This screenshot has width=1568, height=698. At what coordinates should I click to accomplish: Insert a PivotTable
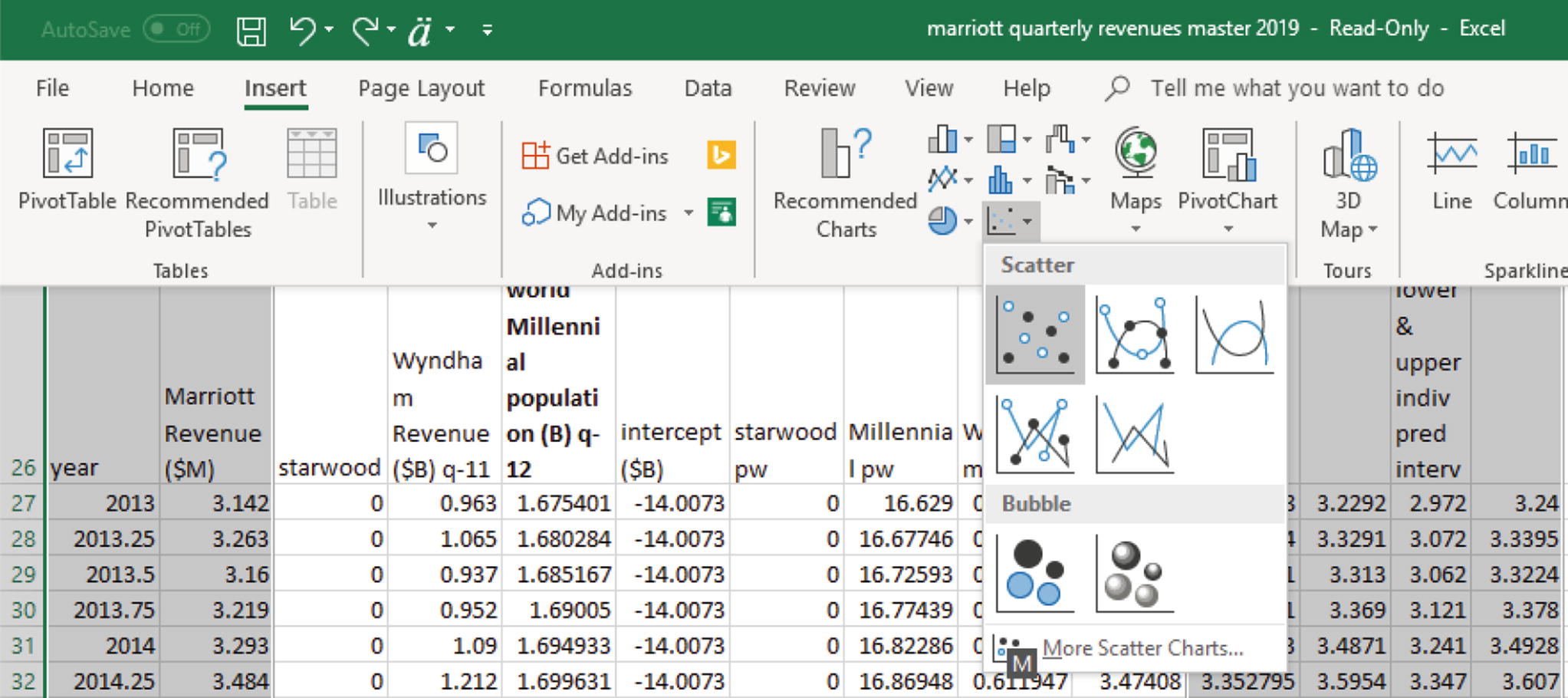[67, 170]
